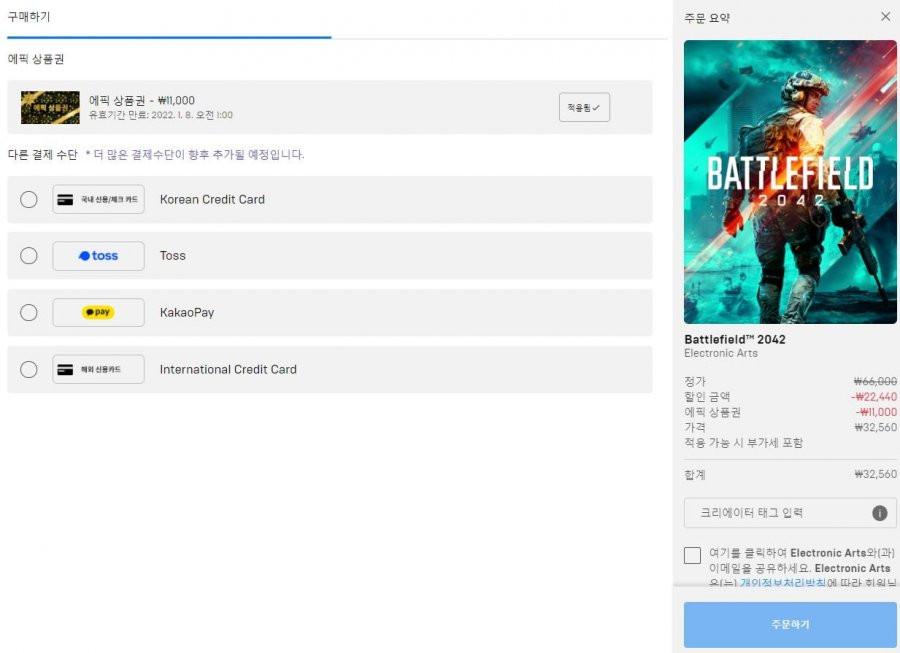Image resolution: width=900 pixels, height=653 pixels.
Task: Click the creator tag info icon
Action: (879, 513)
